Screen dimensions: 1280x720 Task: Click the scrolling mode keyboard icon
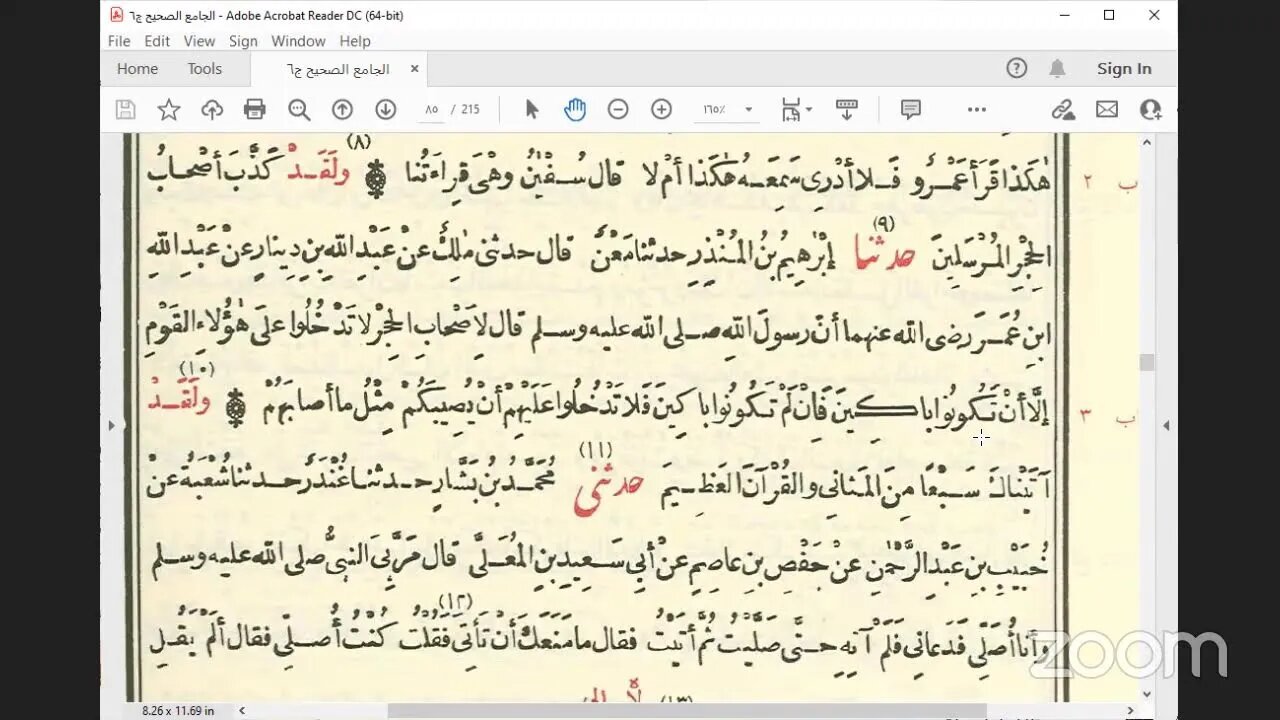click(847, 110)
